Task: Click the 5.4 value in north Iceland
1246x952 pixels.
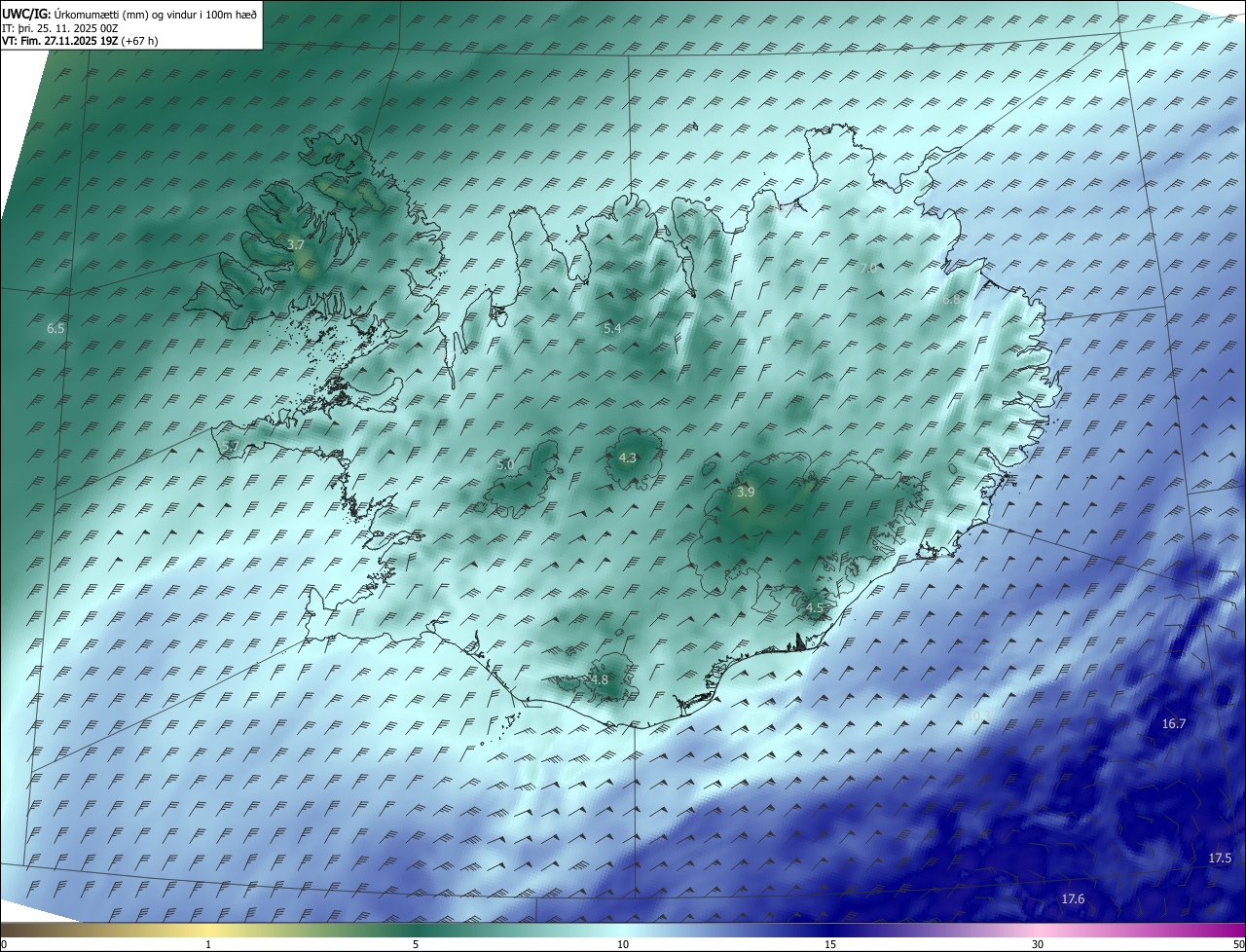Action: click(612, 329)
